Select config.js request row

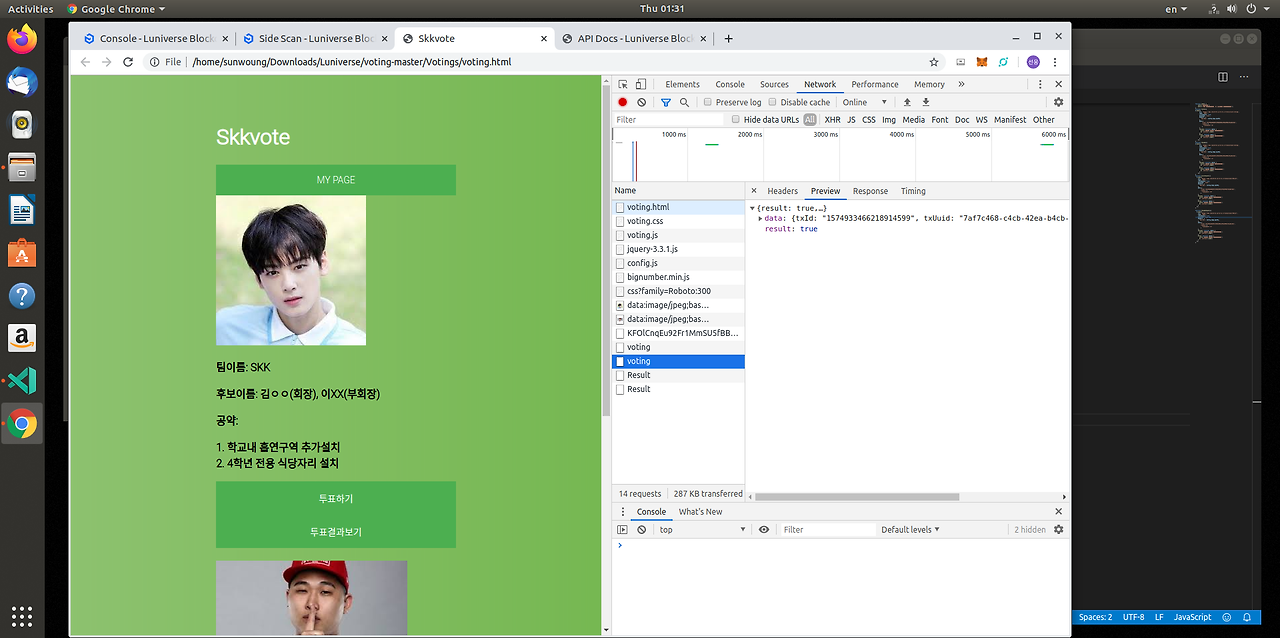(678, 263)
